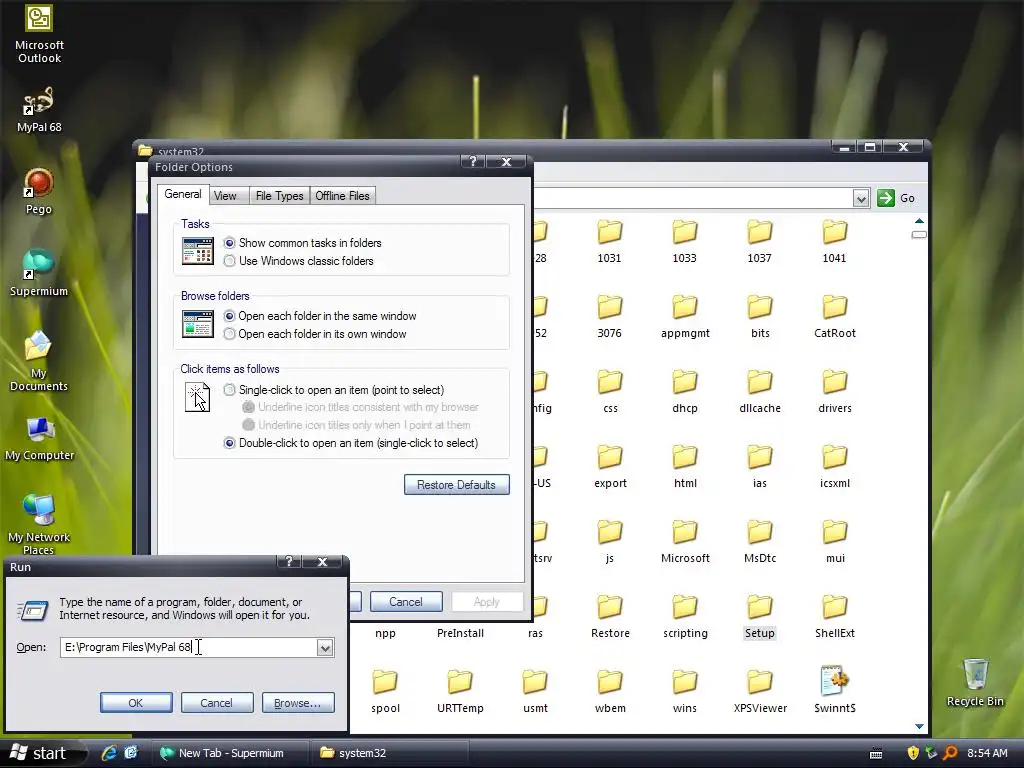Switch to the Offline Files tab
Image resolution: width=1024 pixels, height=768 pixels.
coord(342,196)
